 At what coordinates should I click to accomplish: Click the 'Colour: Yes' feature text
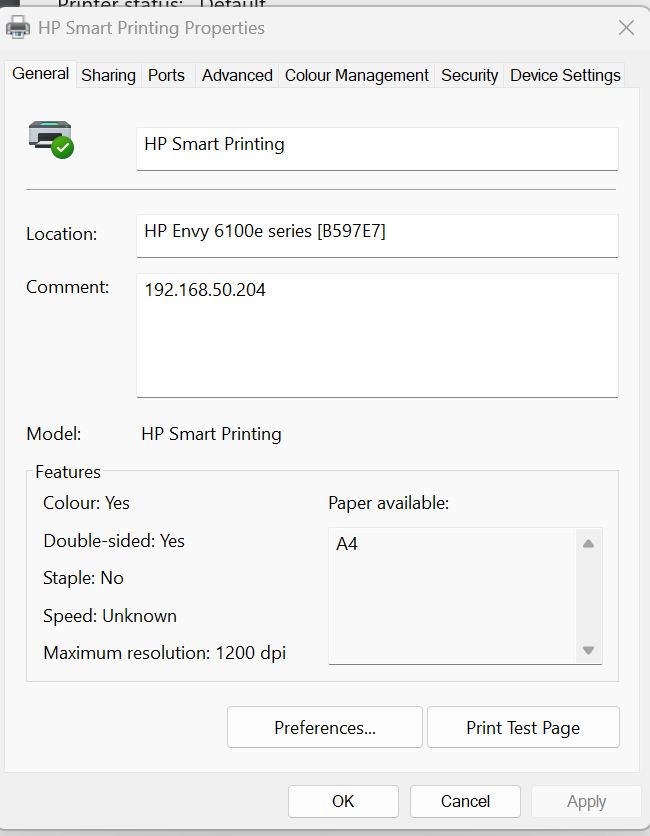click(x=86, y=503)
